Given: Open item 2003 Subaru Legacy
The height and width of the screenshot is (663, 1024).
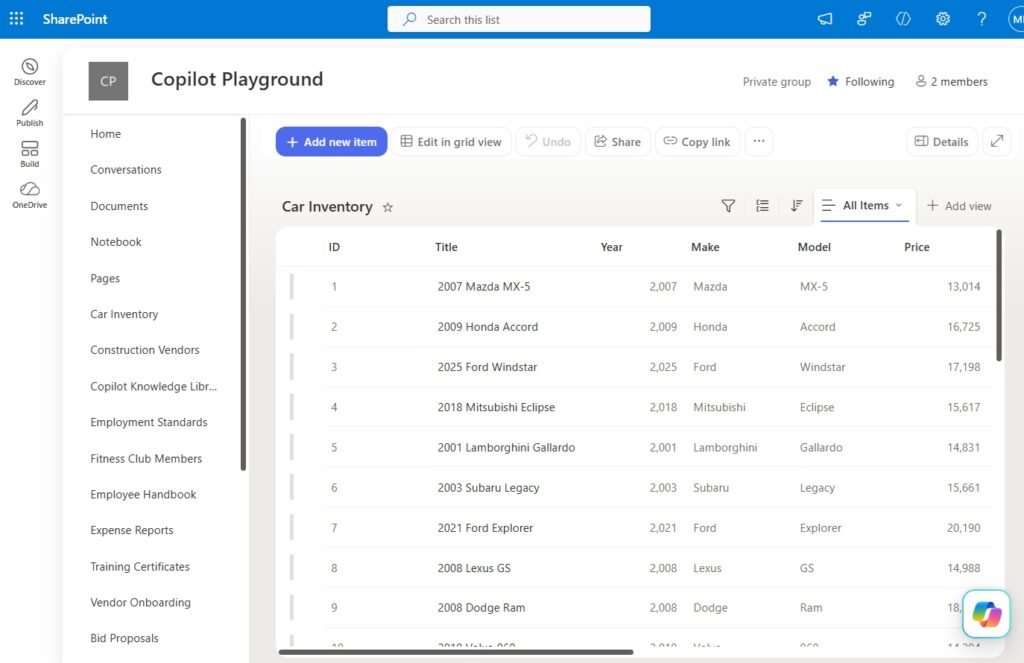Looking at the screenshot, I should [x=488, y=488].
